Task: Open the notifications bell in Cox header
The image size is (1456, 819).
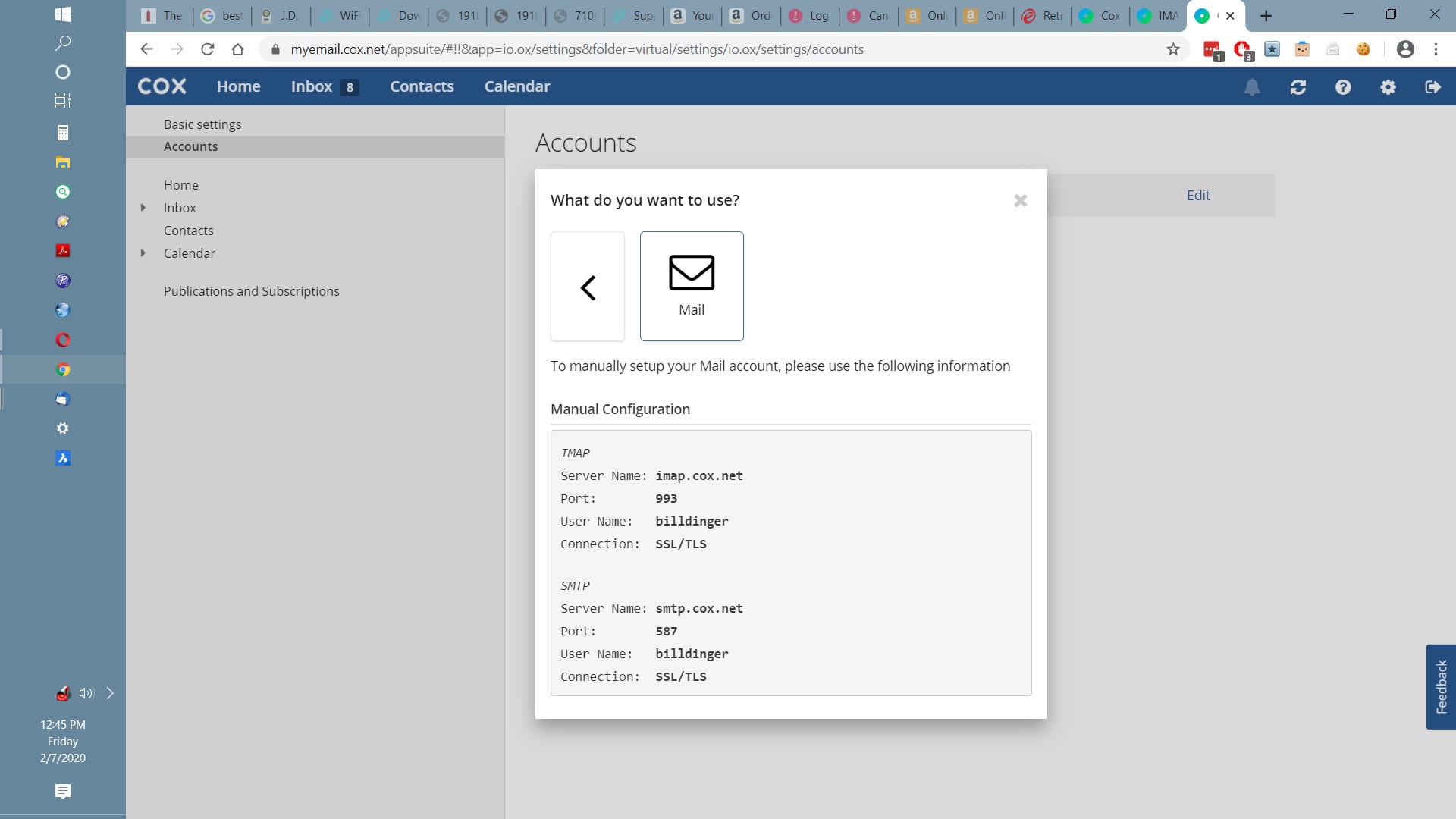Action: click(x=1252, y=87)
